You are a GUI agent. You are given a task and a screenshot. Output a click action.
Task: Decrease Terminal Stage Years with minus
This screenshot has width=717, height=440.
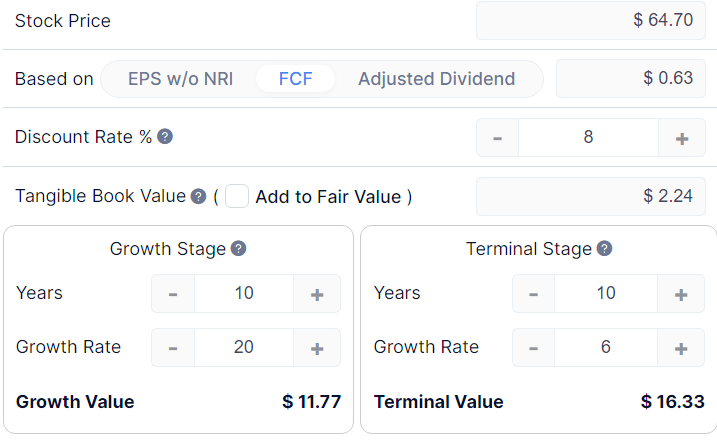click(x=533, y=294)
